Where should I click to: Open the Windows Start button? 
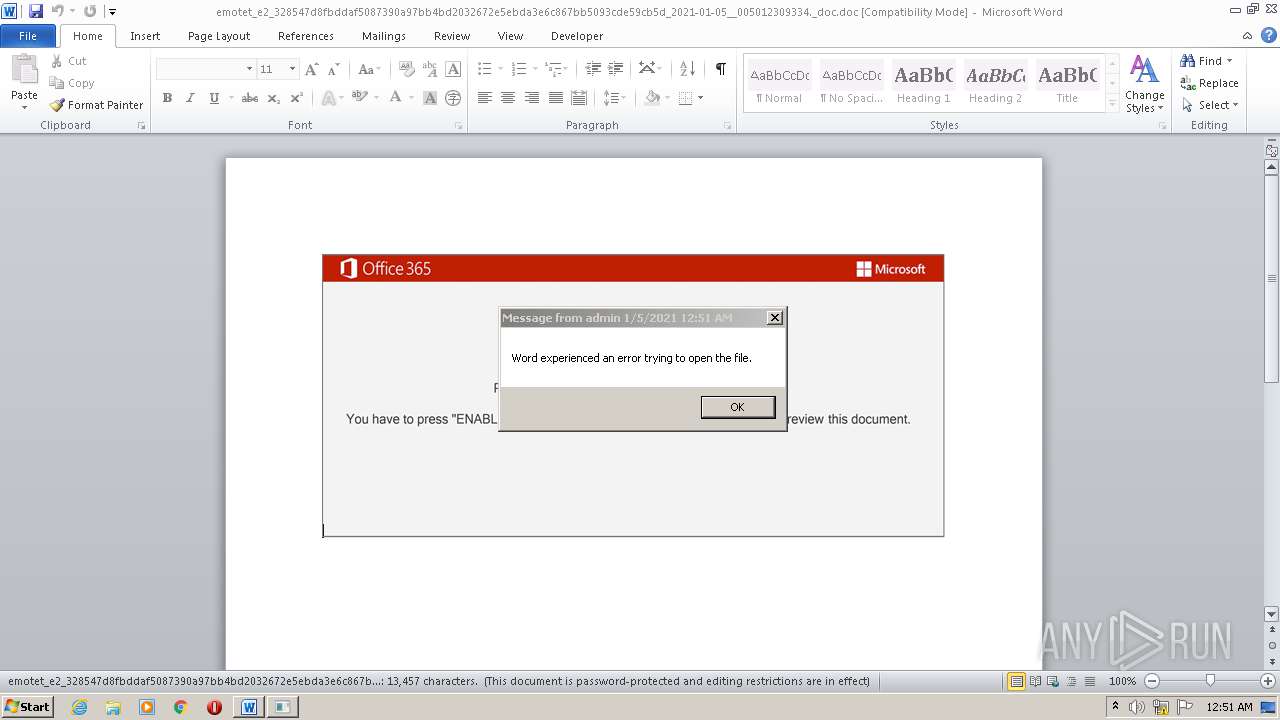tap(27, 706)
